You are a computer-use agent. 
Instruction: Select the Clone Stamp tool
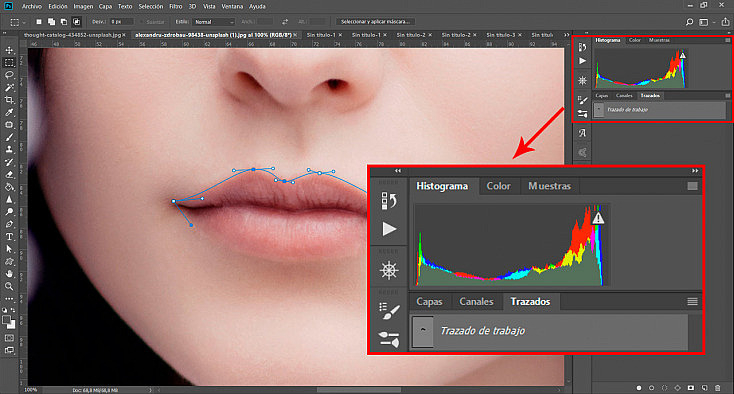click(9, 149)
